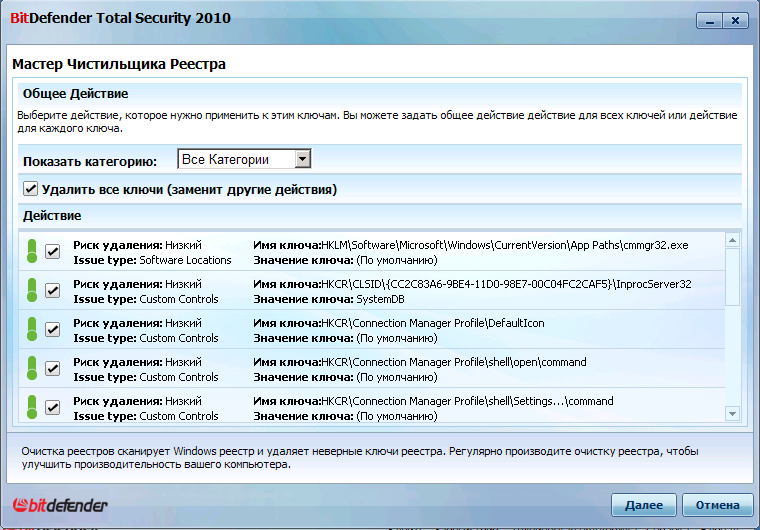Minimize the BitDefender window
This screenshot has width=760, height=530.
coord(710,21)
